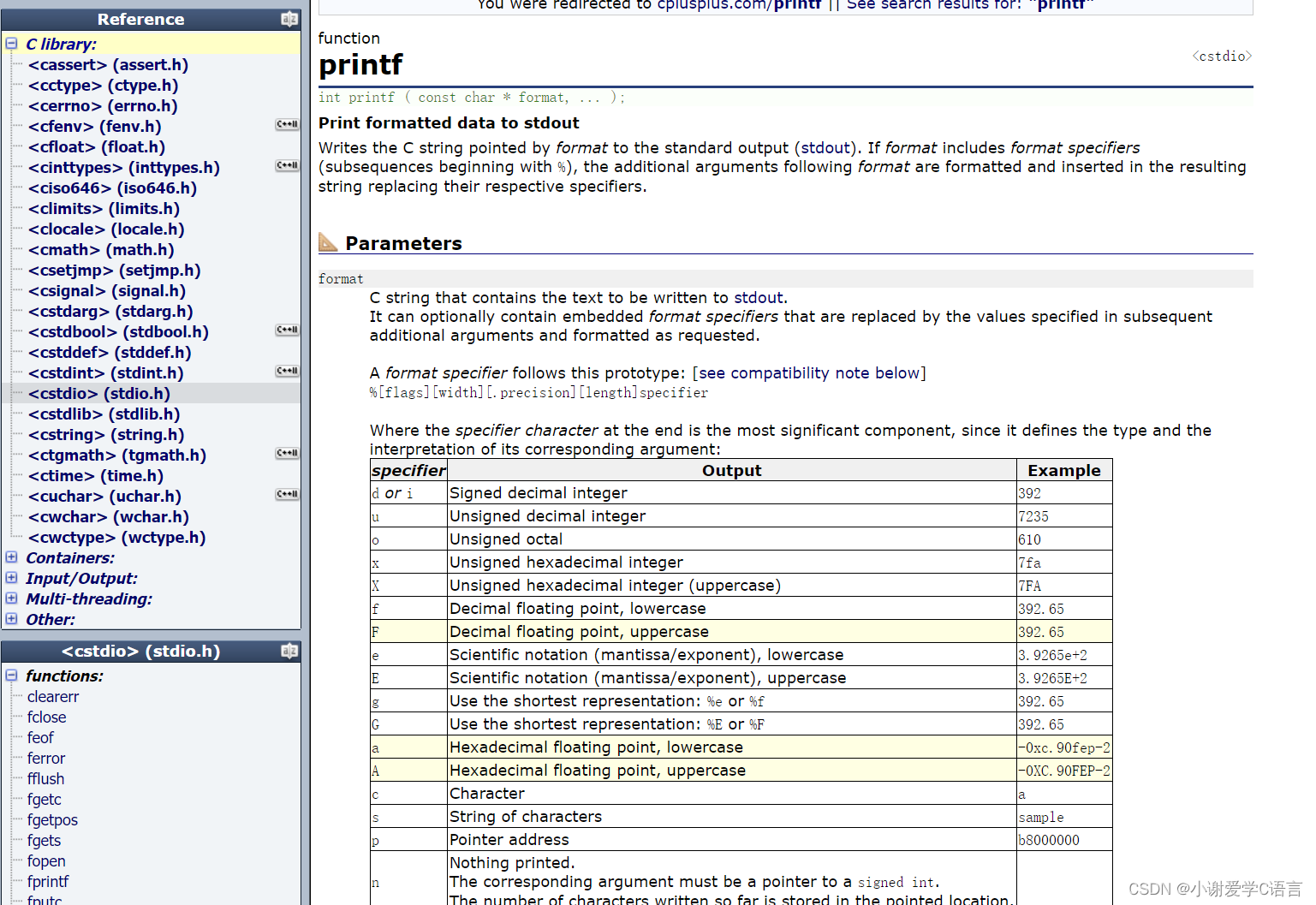Open <cstdint> (stdint.h) reference
The image size is (1316, 905).
(105, 373)
